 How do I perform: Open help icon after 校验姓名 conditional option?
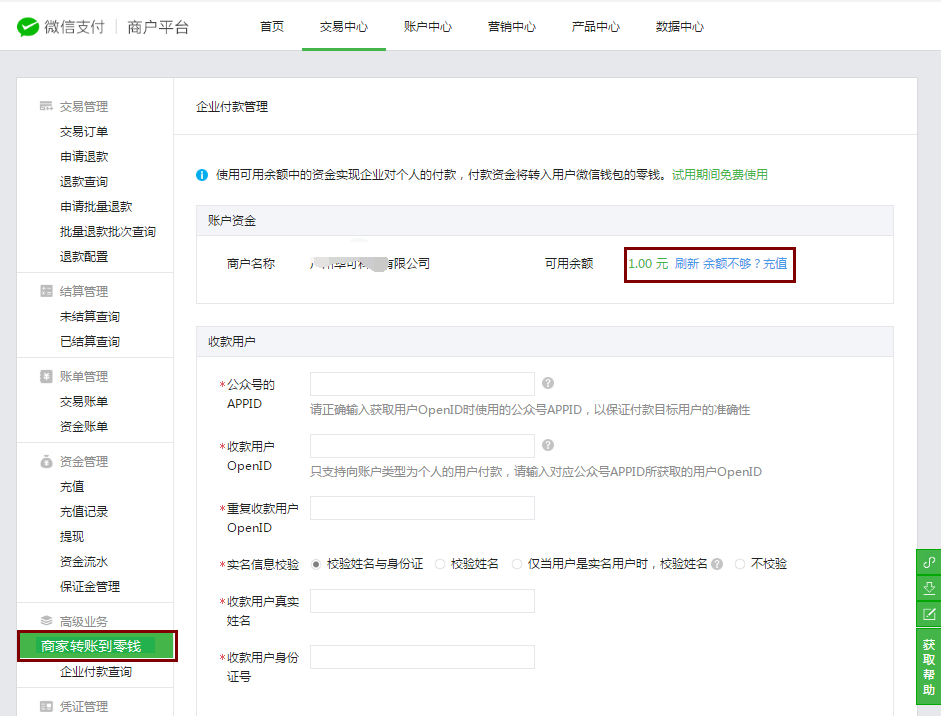pos(717,564)
